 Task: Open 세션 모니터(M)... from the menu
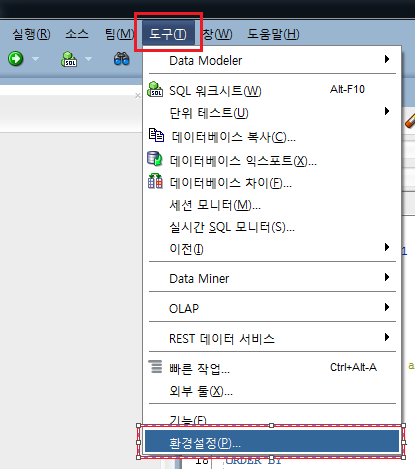pos(272,205)
